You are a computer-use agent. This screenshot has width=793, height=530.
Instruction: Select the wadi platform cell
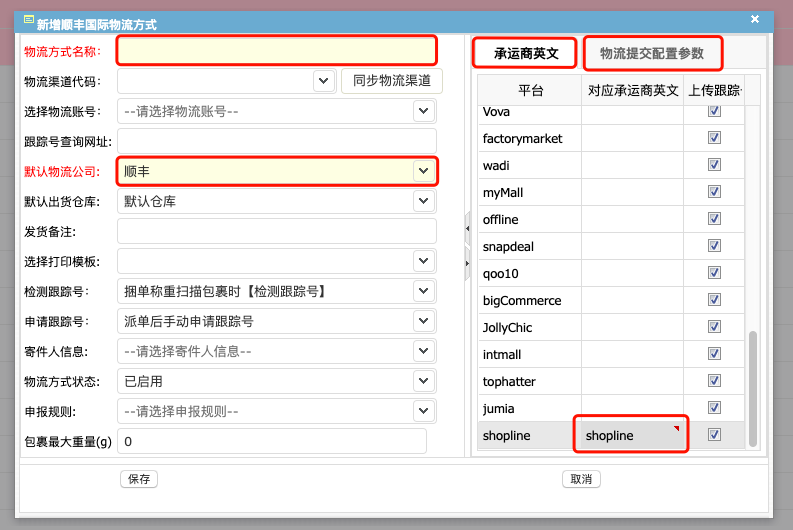click(530, 165)
